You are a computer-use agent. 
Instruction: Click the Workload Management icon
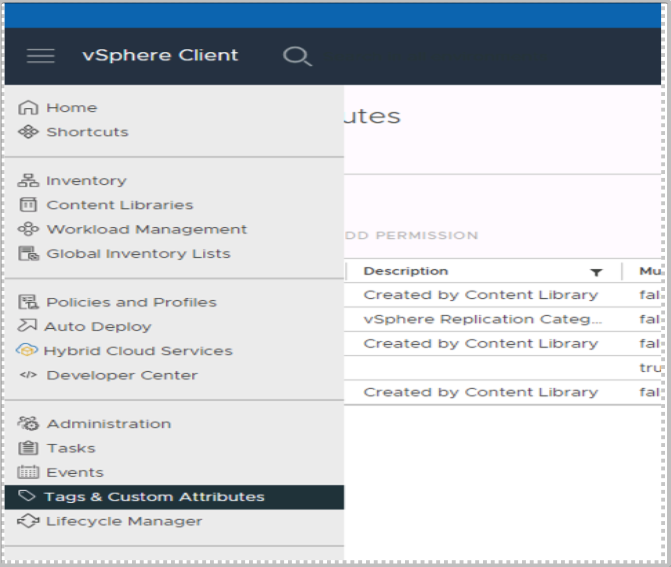tap(28, 229)
